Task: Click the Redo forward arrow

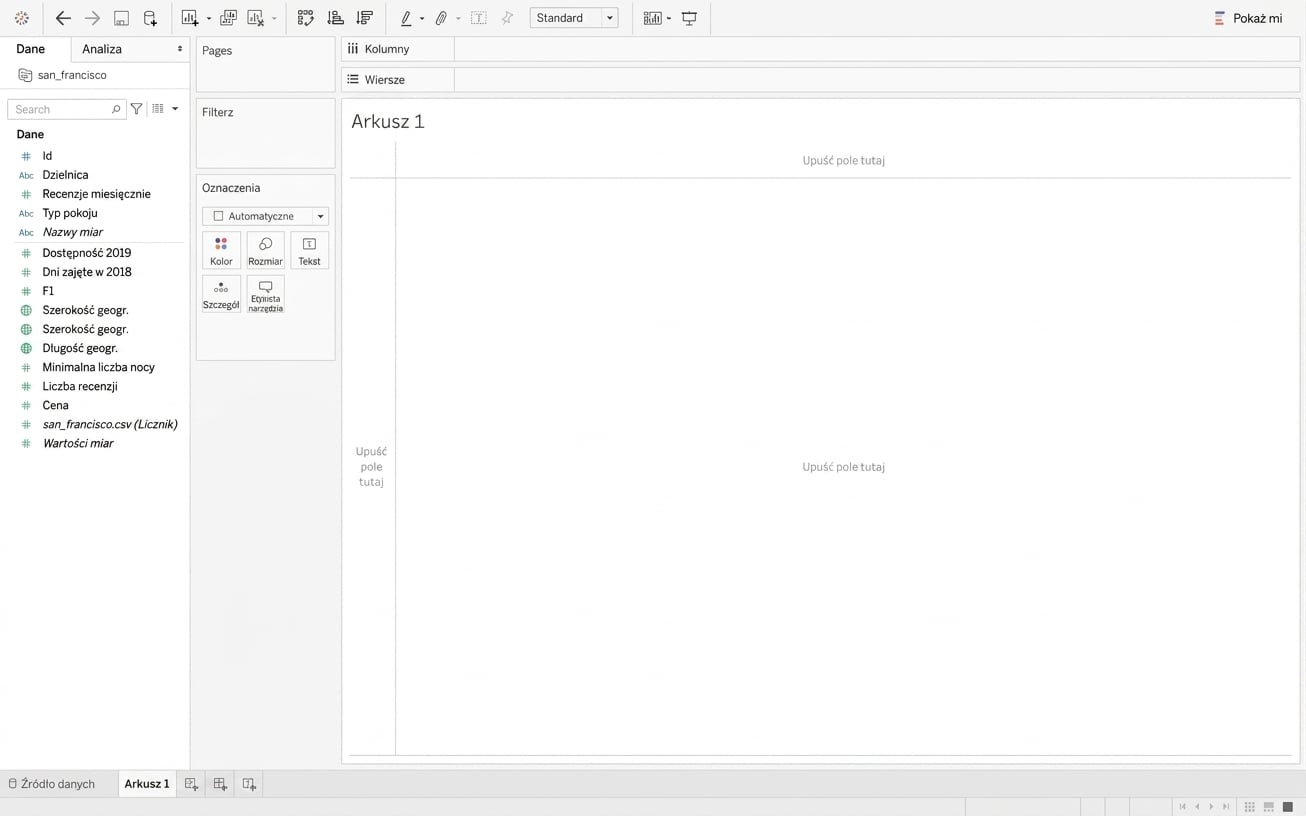Action: 92,18
